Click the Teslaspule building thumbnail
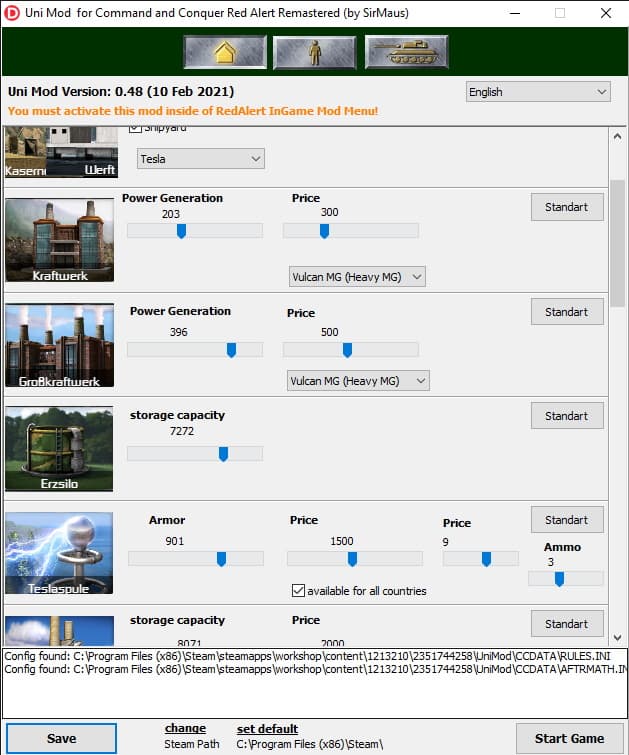Image resolution: width=629 pixels, height=755 pixels. coord(59,553)
